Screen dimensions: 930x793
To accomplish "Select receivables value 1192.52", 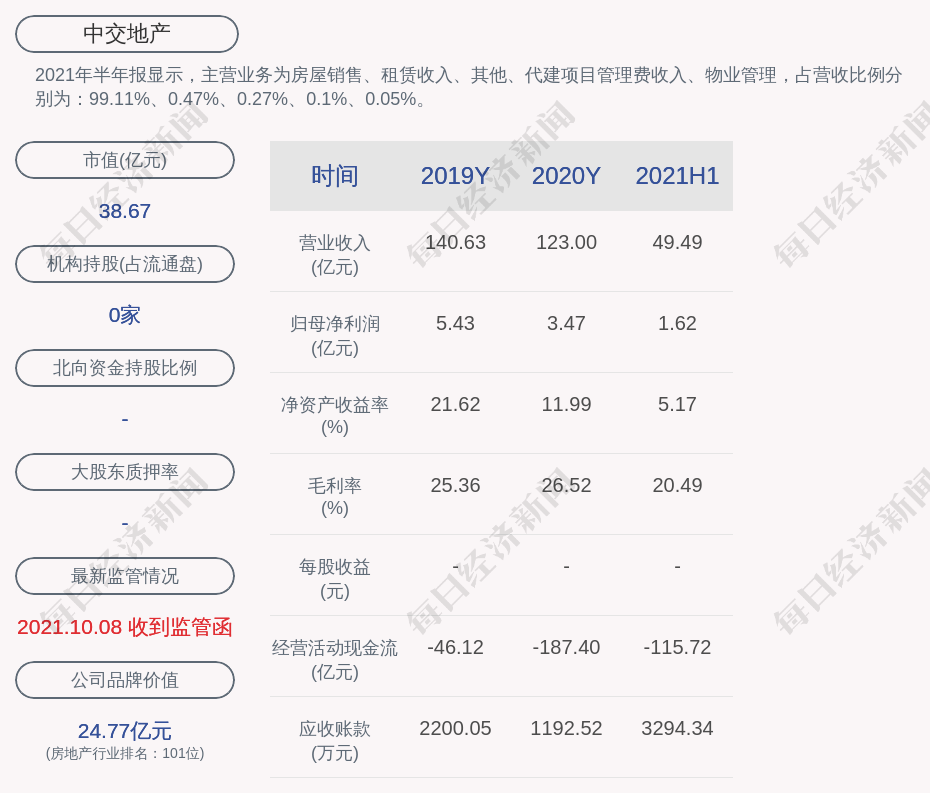I will coord(566,728).
